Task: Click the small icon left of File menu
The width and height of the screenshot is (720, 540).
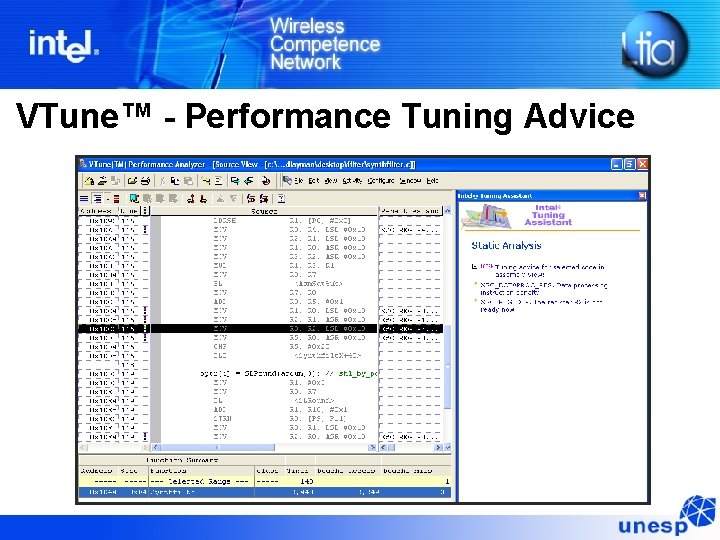Action: pyautogui.click(x=287, y=180)
